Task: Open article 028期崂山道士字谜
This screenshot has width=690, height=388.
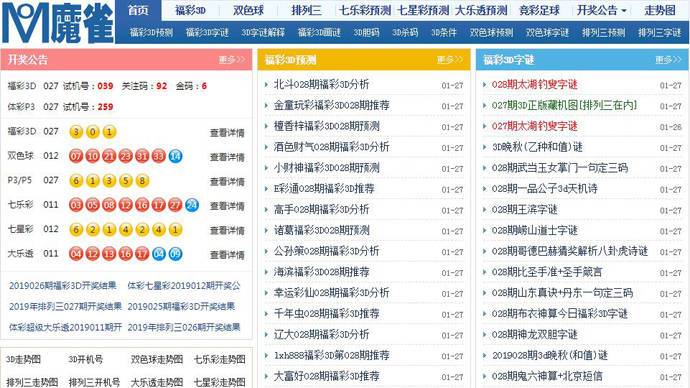Action: [x=534, y=230]
